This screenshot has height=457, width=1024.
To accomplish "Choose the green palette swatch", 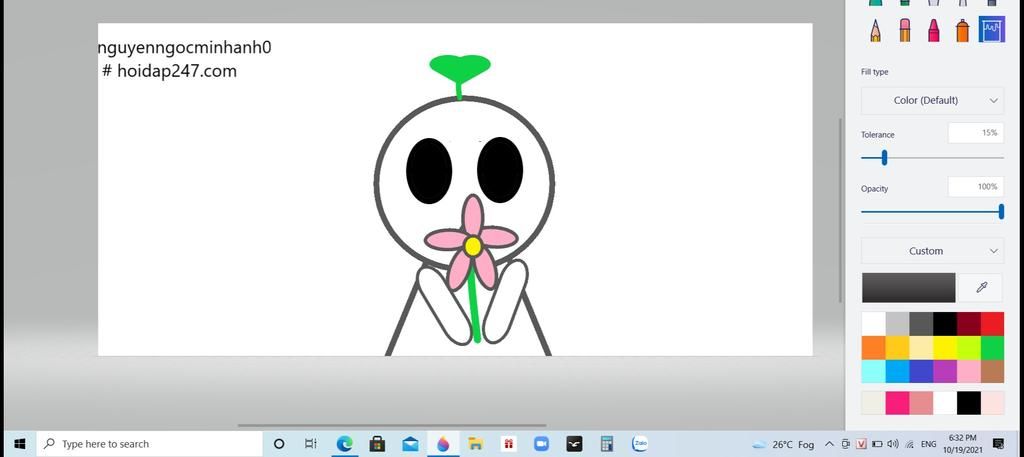I will pos(992,347).
